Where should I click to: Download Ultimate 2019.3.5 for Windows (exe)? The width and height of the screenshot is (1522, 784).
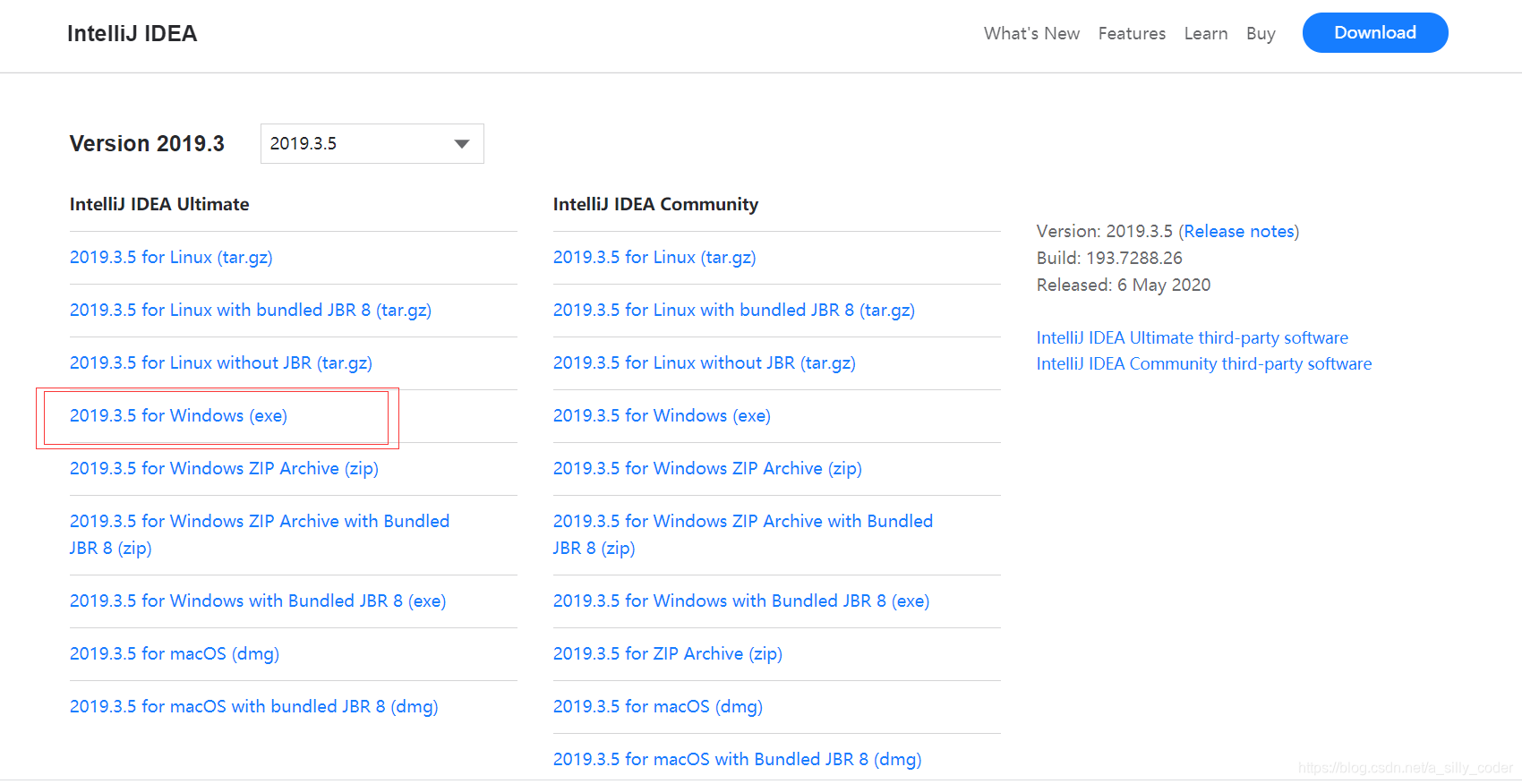pyautogui.click(x=178, y=415)
